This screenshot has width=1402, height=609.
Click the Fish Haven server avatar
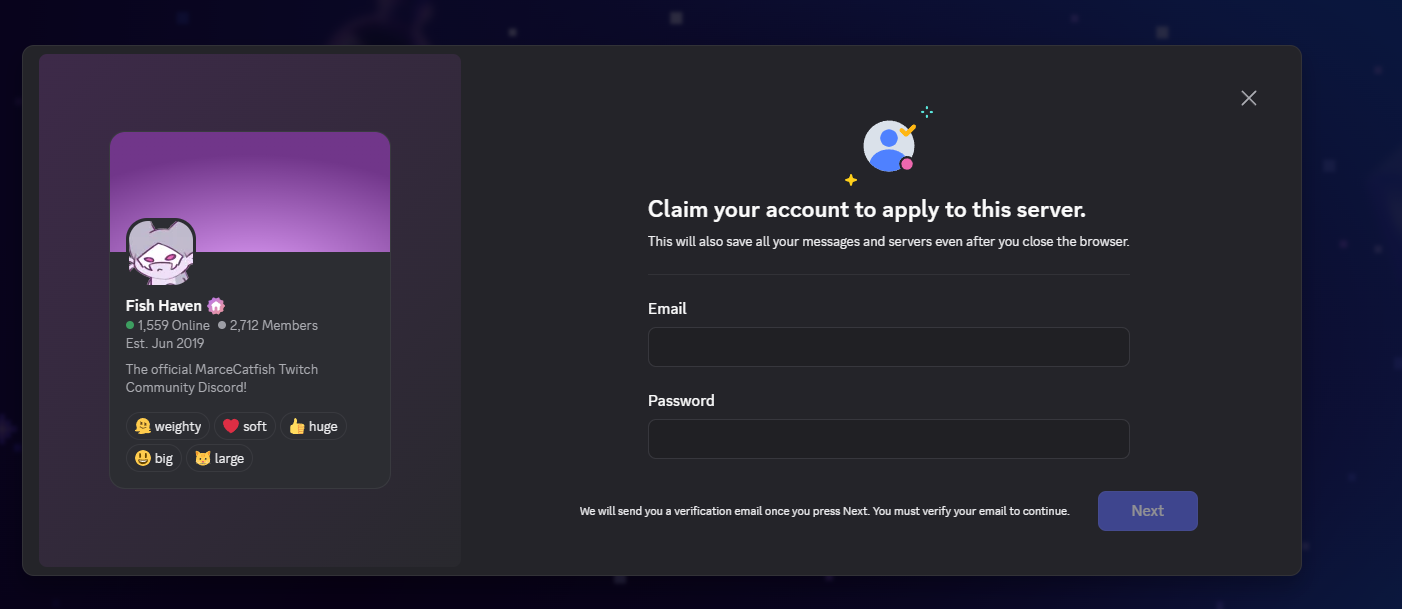point(160,252)
